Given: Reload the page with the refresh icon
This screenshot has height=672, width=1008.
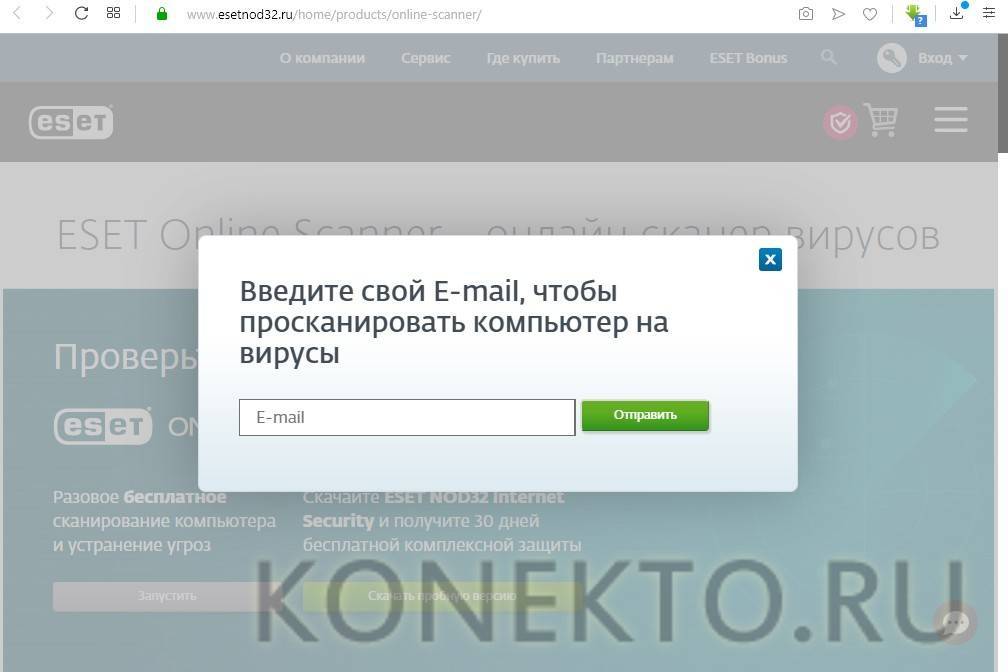Looking at the screenshot, I should point(82,14).
